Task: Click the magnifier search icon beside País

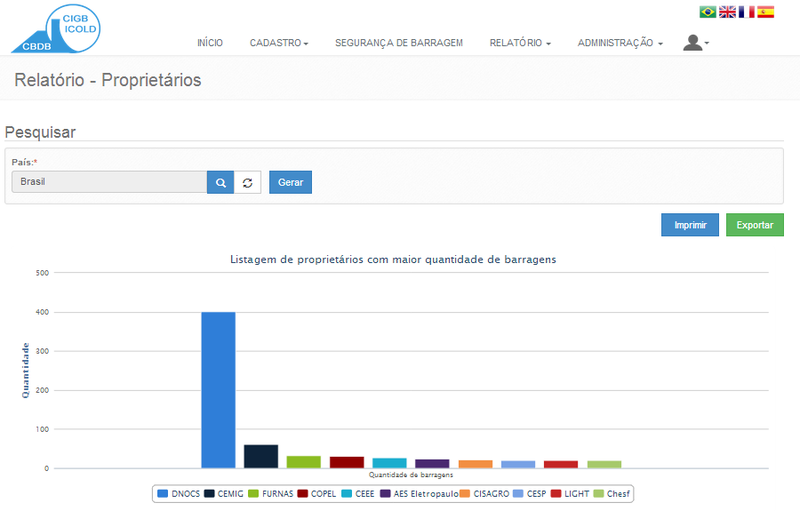Action: 220,182
